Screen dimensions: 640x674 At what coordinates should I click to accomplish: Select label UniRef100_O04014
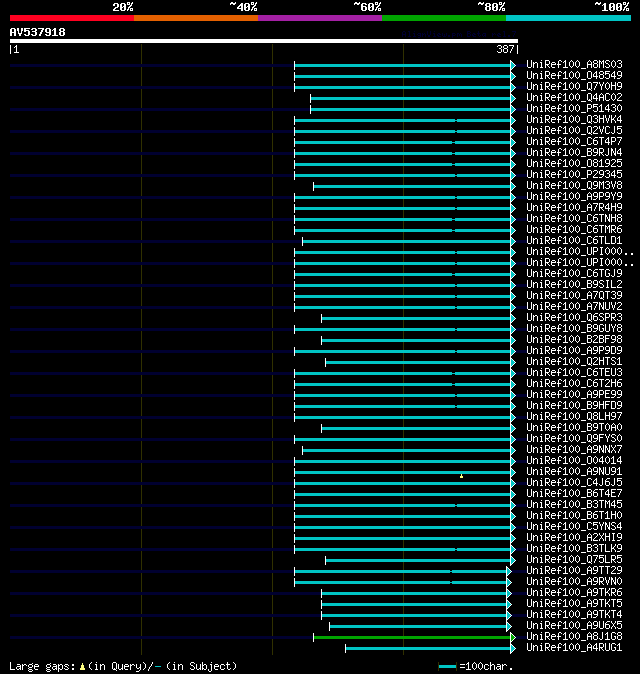(x=574, y=461)
